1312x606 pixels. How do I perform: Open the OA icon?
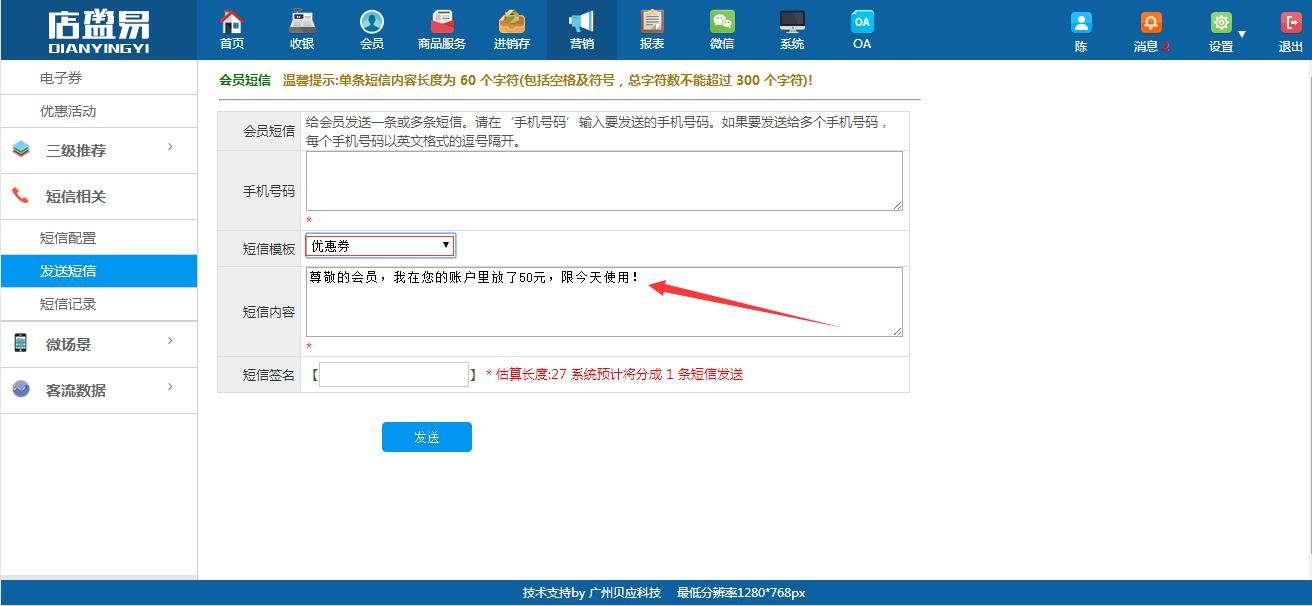[x=862, y=21]
